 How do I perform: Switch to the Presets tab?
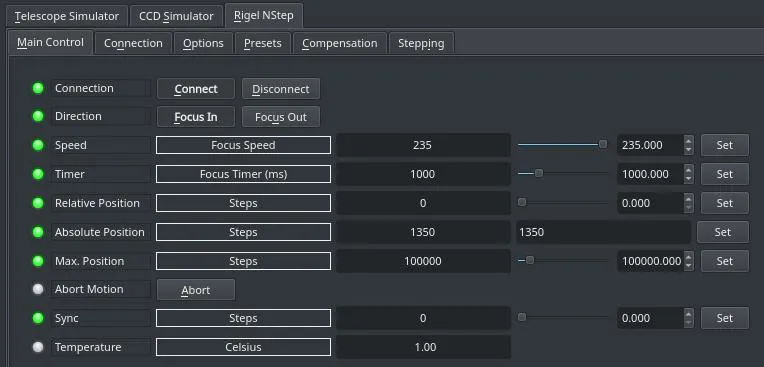tap(263, 43)
